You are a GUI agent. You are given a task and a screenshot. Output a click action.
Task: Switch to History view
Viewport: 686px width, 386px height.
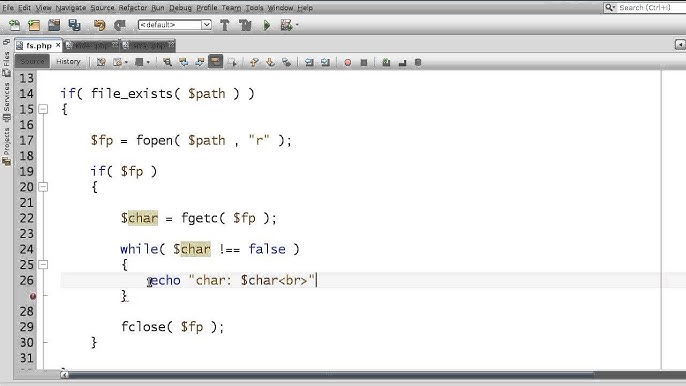[x=68, y=62]
